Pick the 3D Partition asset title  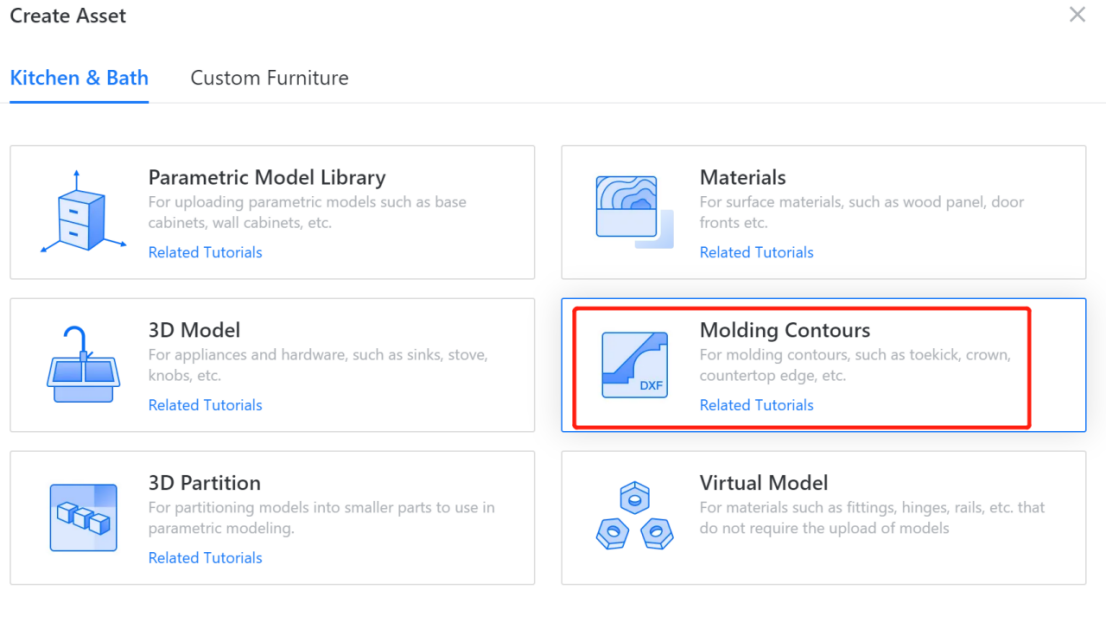coord(204,483)
